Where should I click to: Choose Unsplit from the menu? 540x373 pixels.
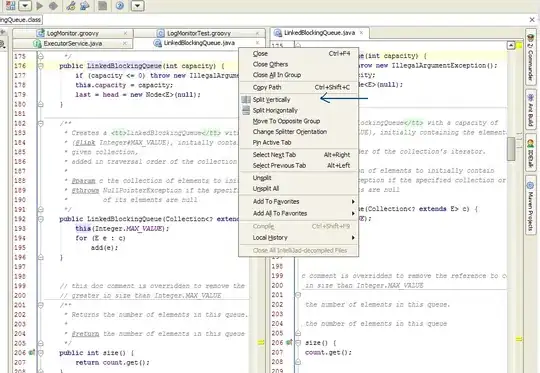[x=299, y=178]
